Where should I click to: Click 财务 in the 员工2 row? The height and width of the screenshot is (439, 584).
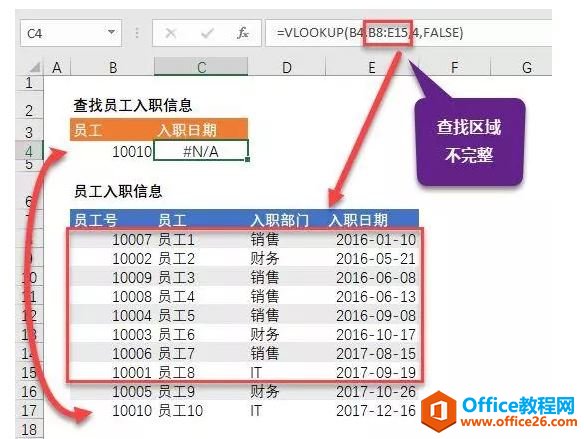coord(264,258)
